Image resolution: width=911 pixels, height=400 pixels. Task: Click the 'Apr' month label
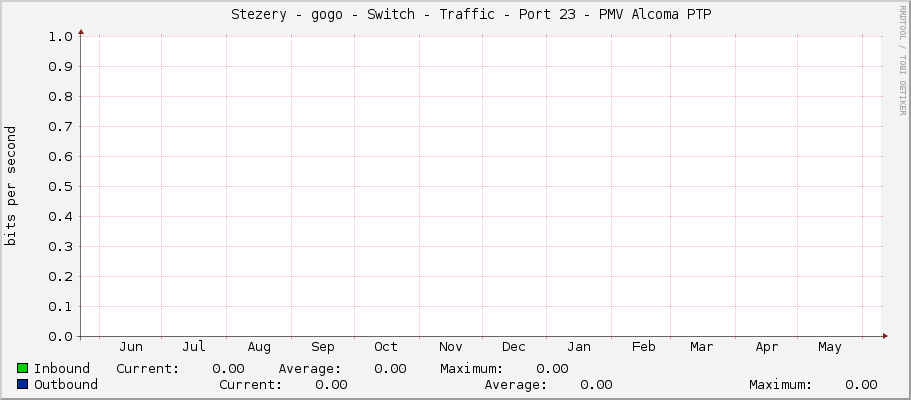[x=766, y=347]
